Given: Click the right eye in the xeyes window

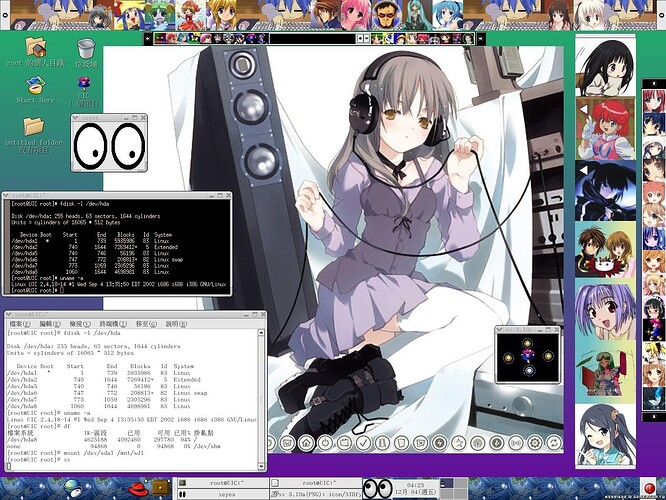Looking at the screenshot, I should [128, 146].
